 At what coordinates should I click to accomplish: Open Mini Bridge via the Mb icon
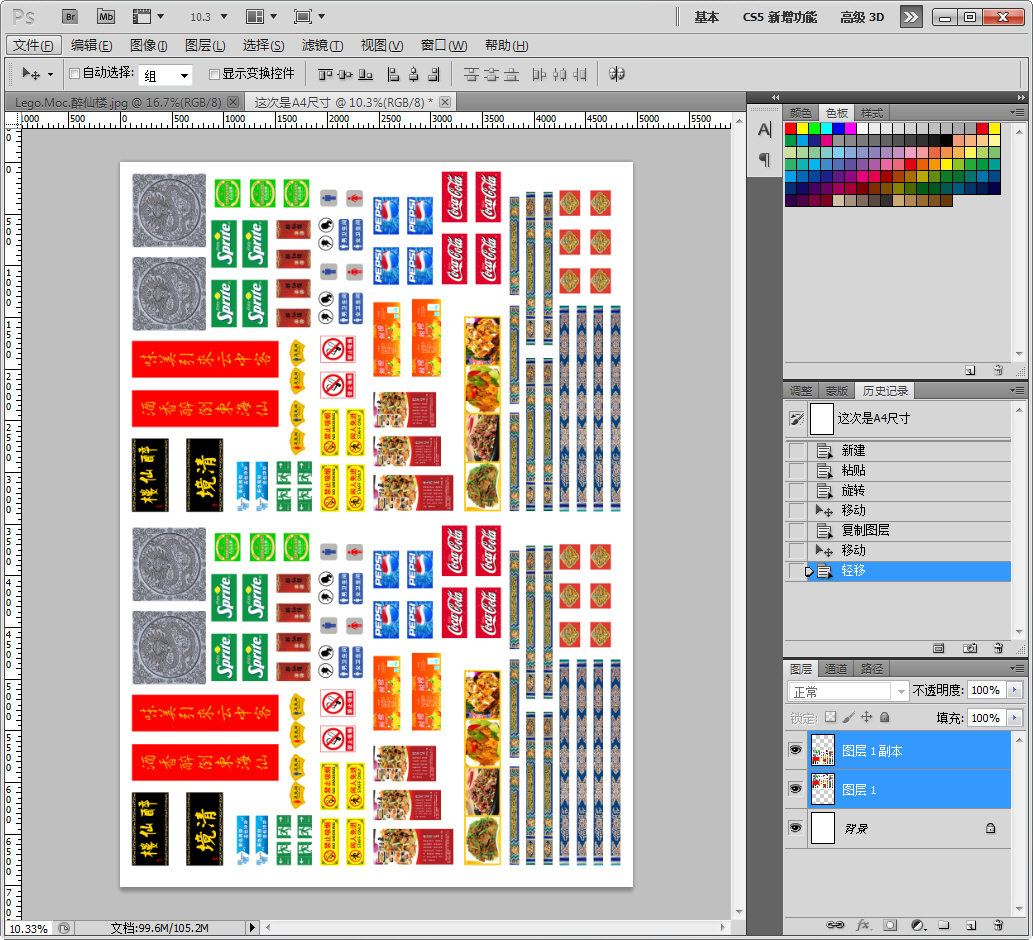[106, 17]
